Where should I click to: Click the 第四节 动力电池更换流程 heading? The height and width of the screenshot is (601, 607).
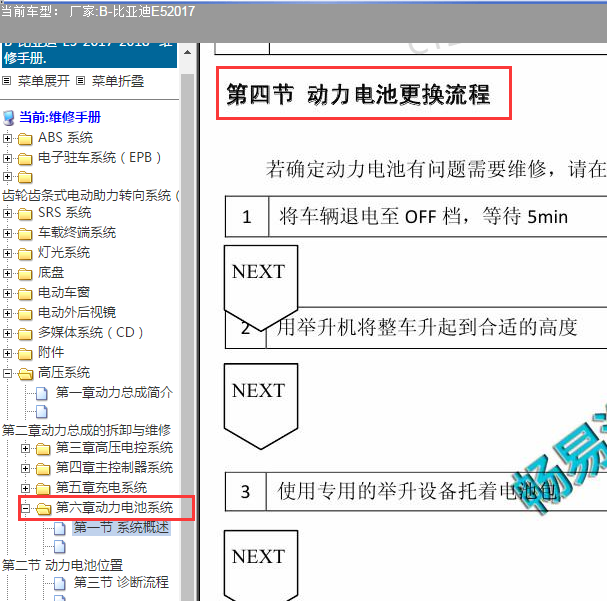click(358, 94)
